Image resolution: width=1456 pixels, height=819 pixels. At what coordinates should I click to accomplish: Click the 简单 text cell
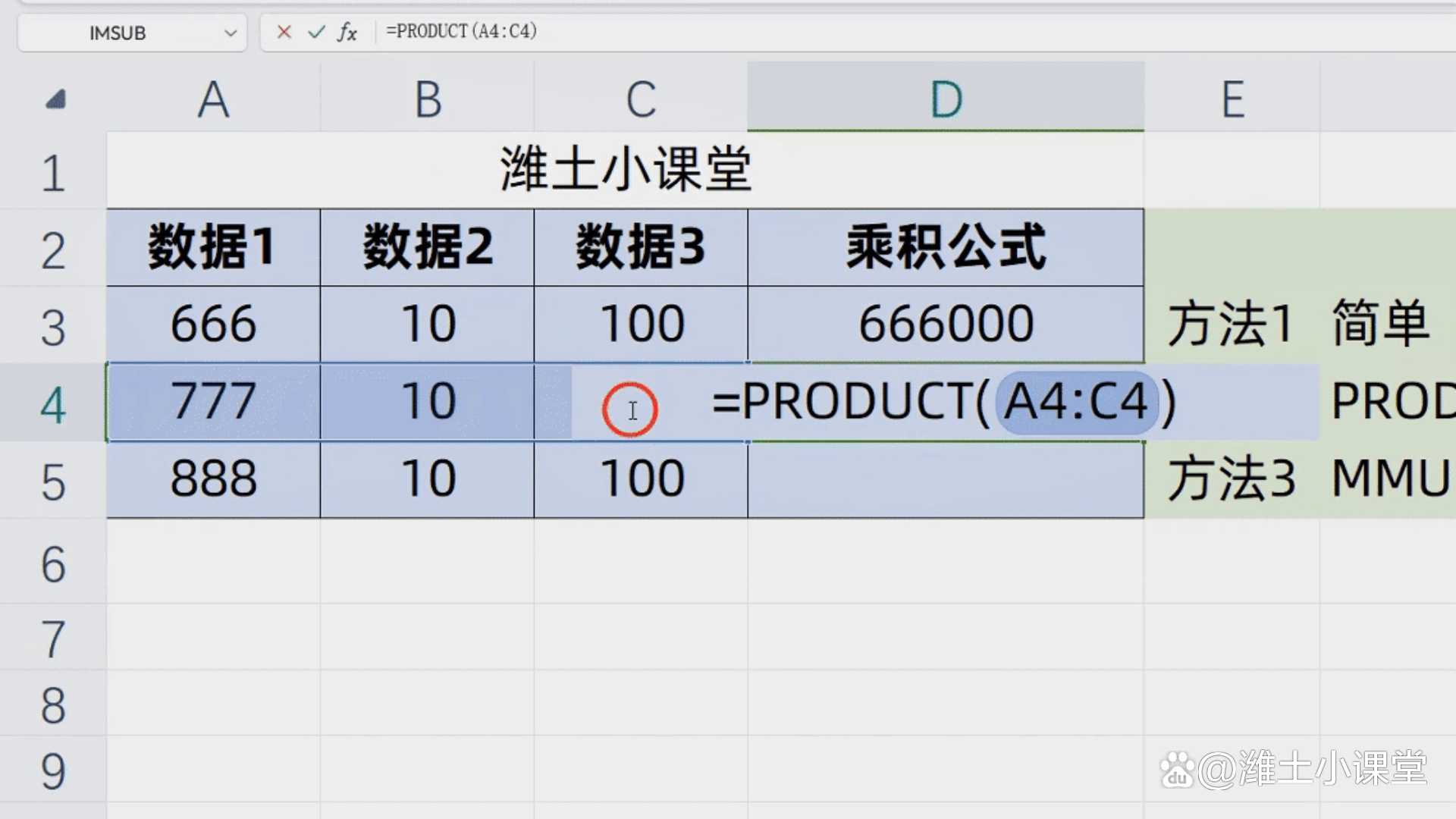(x=1380, y=323)
